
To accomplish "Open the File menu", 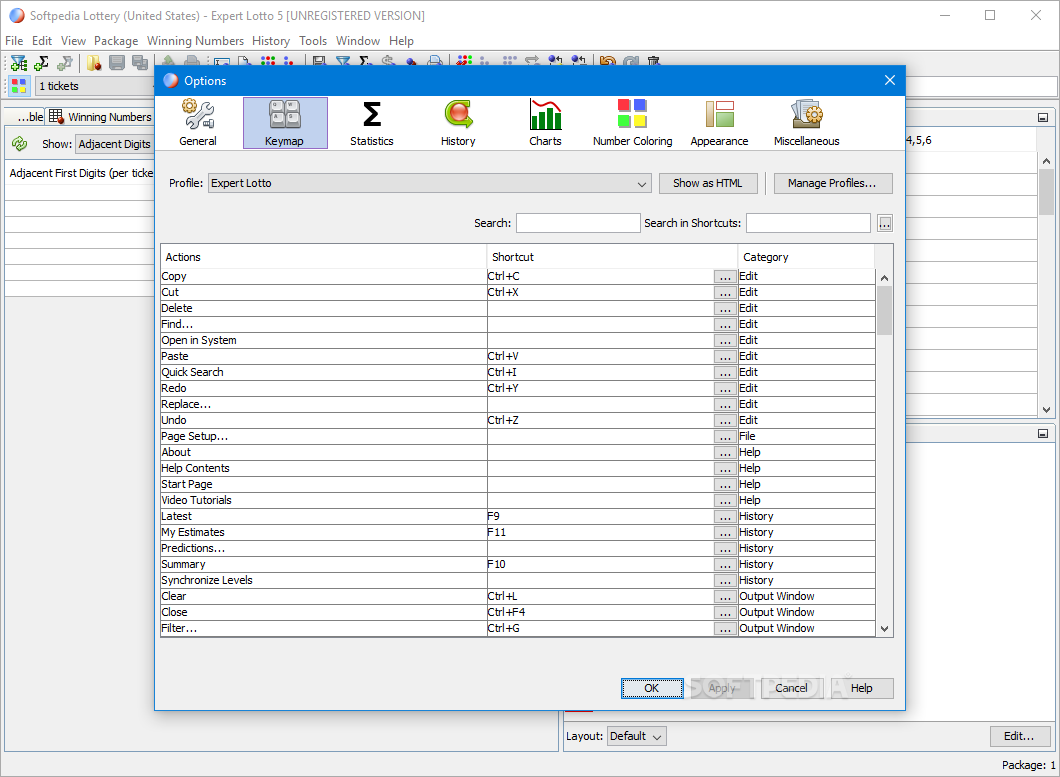I will 14,41.
